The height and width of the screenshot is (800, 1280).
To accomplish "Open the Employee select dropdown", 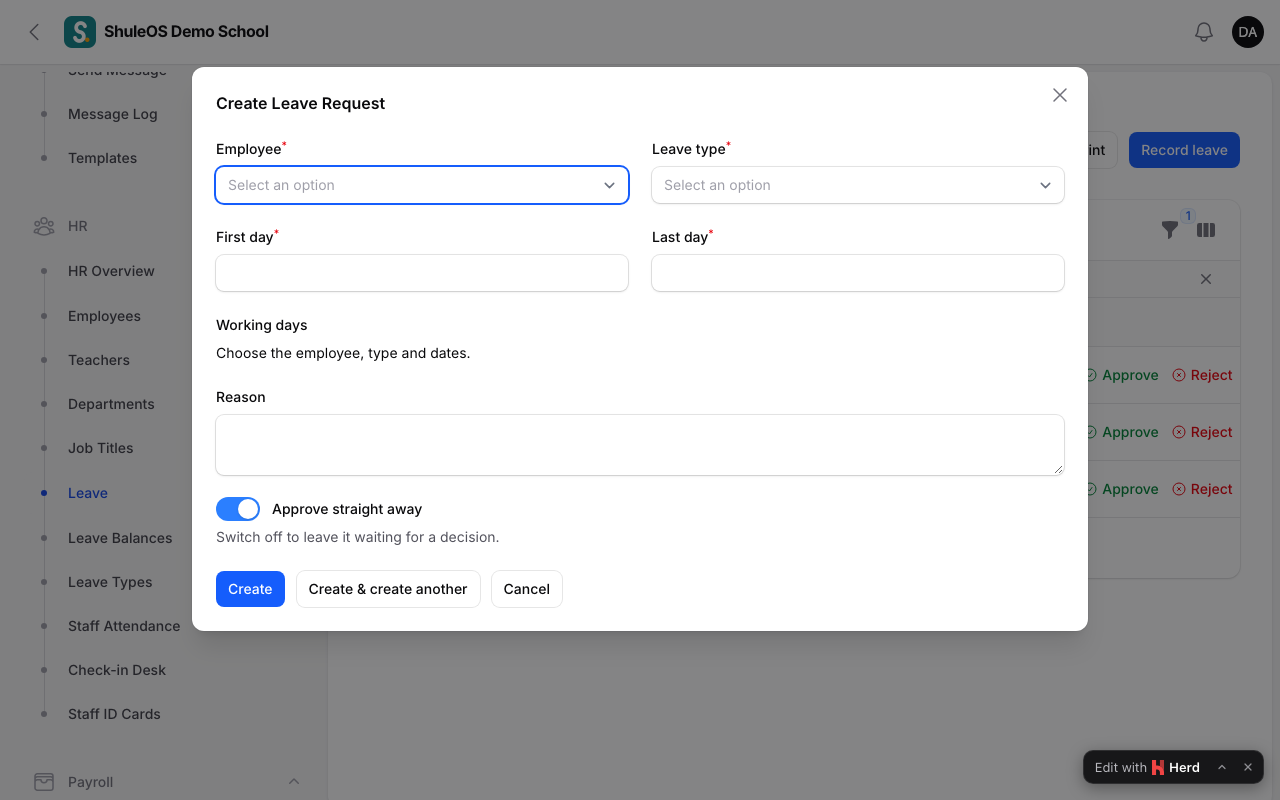I will pos(422,185).
